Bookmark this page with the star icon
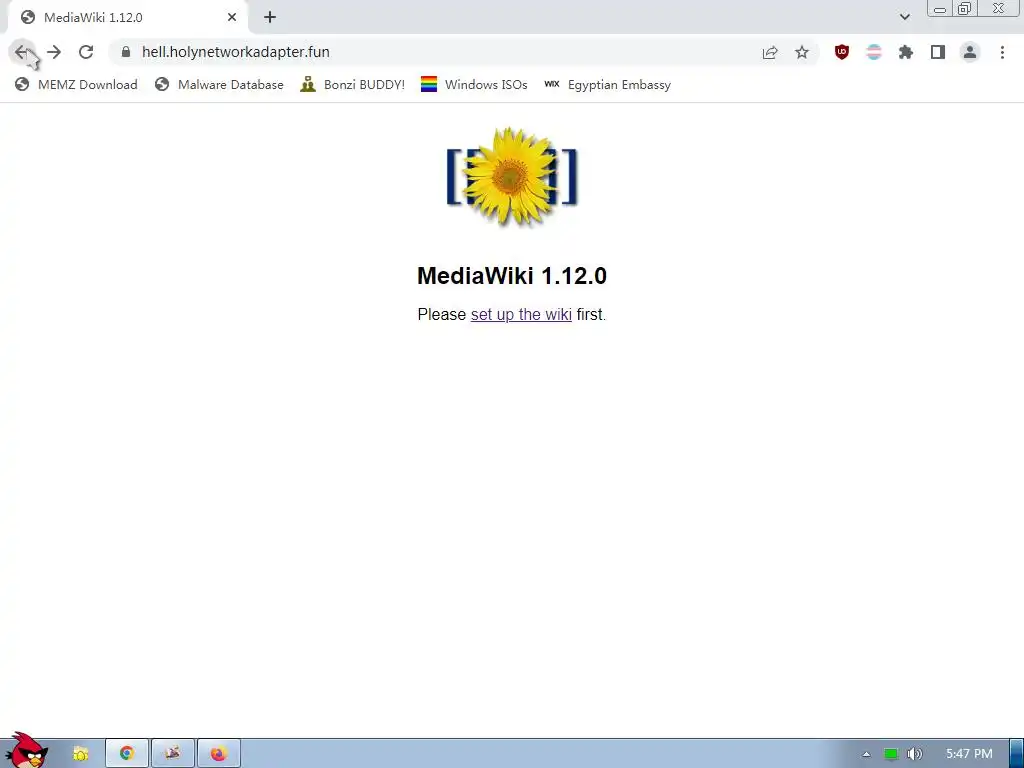The image size is (1024, 768). [802, 52]
